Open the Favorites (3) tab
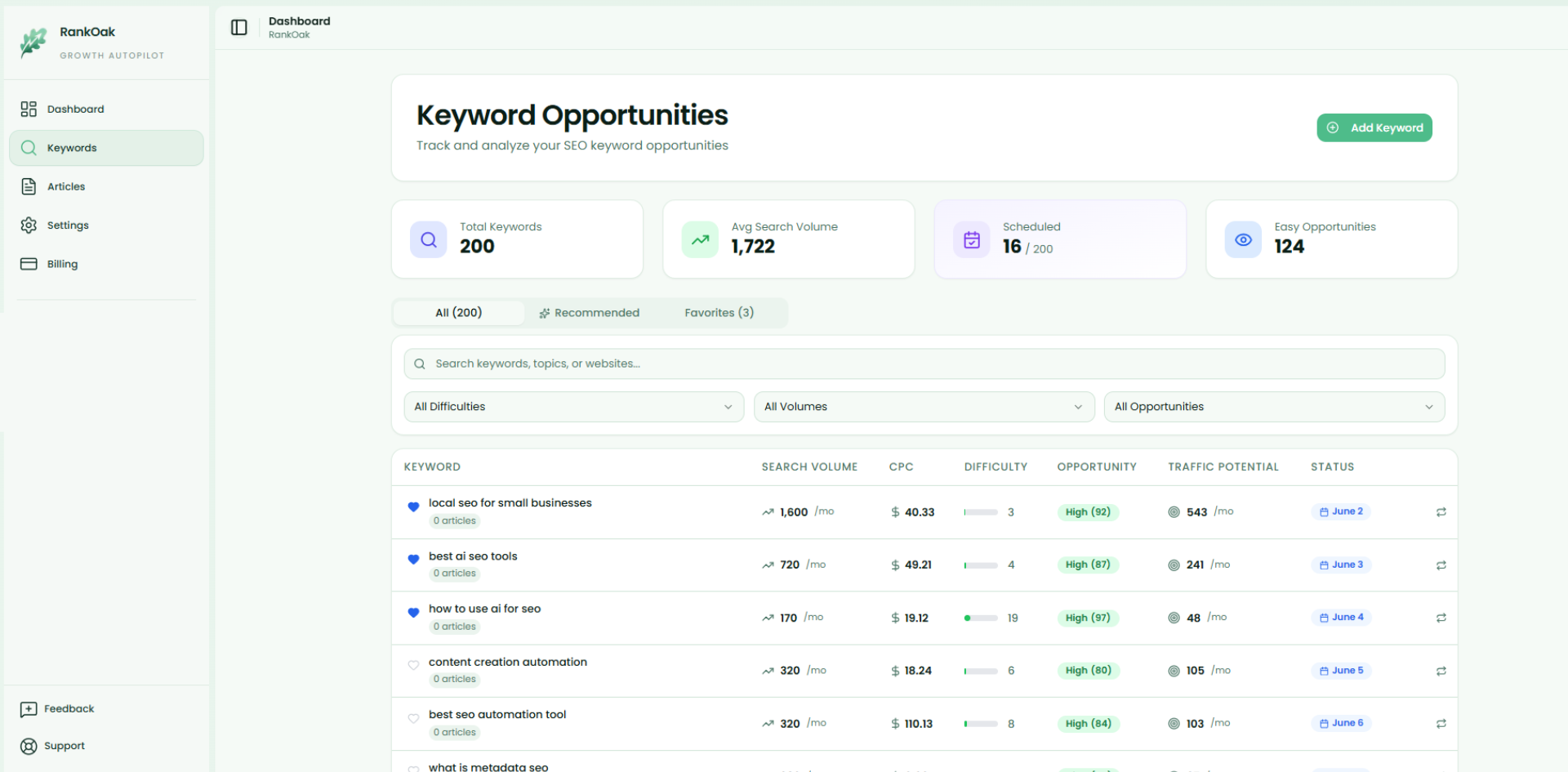 719,313
